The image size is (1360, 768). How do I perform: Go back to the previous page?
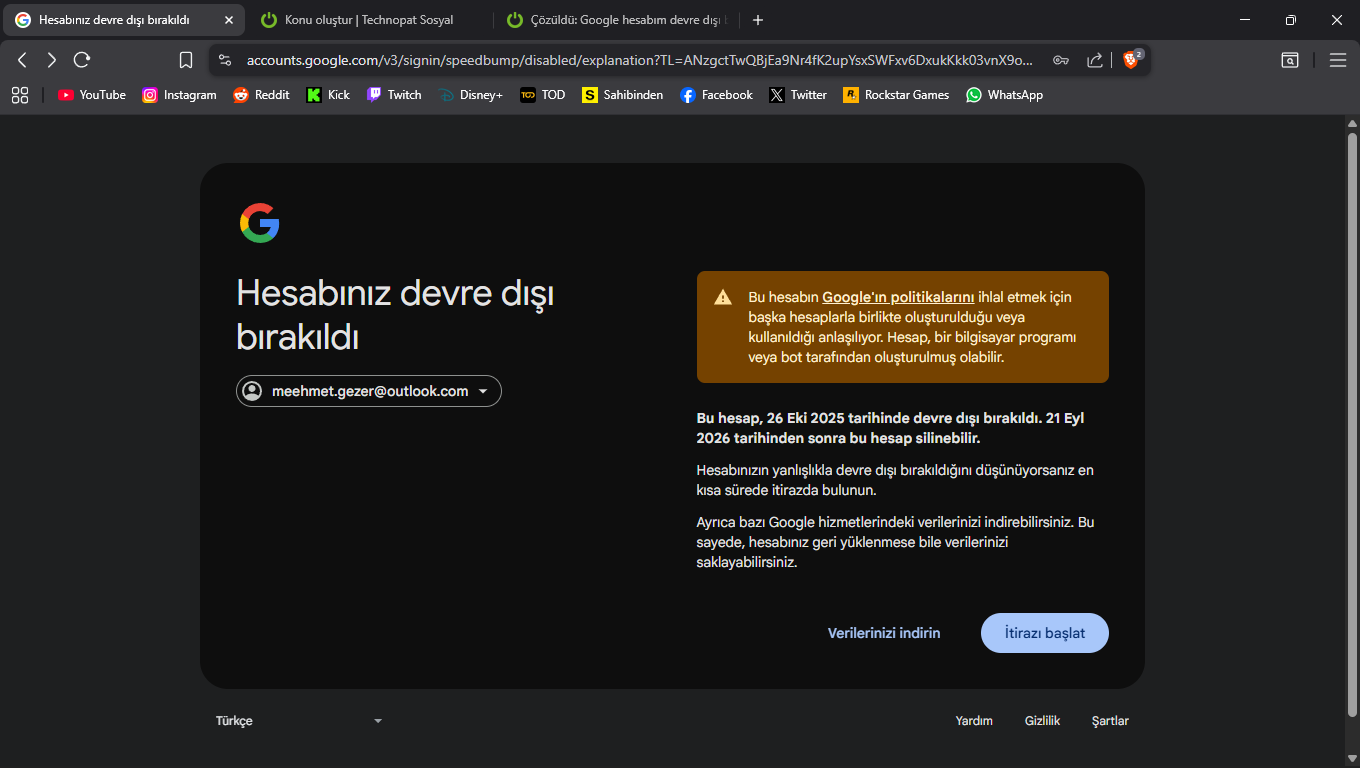click(x=23, y=60)
